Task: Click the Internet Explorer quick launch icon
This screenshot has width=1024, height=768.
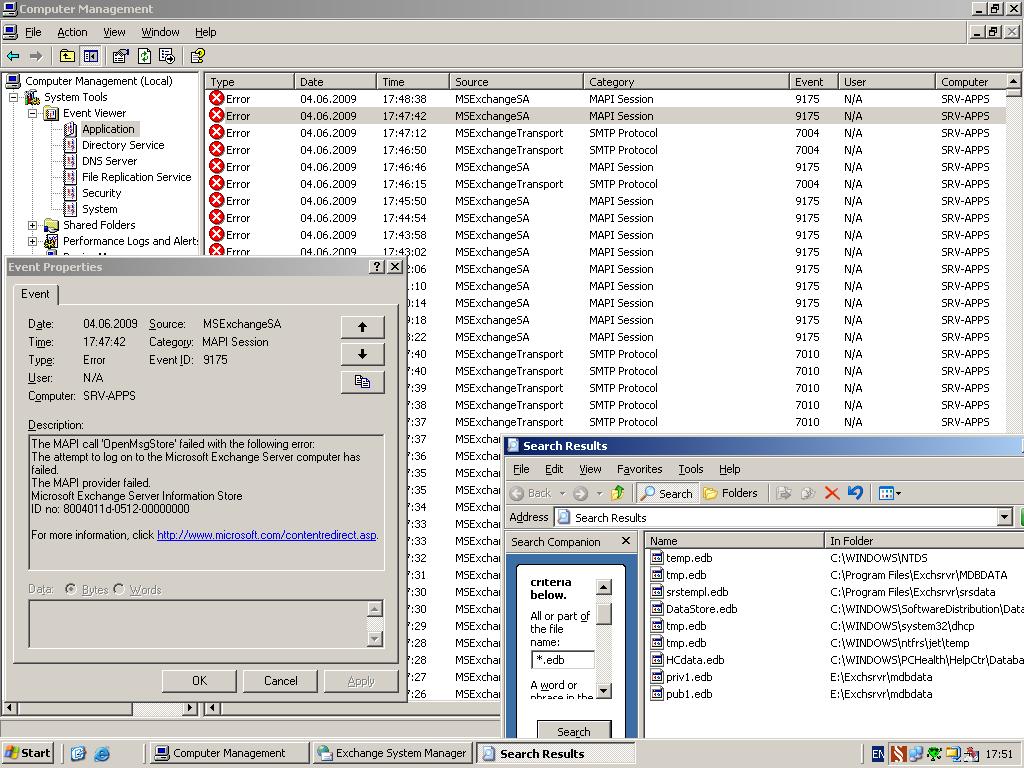Action: 102,754
